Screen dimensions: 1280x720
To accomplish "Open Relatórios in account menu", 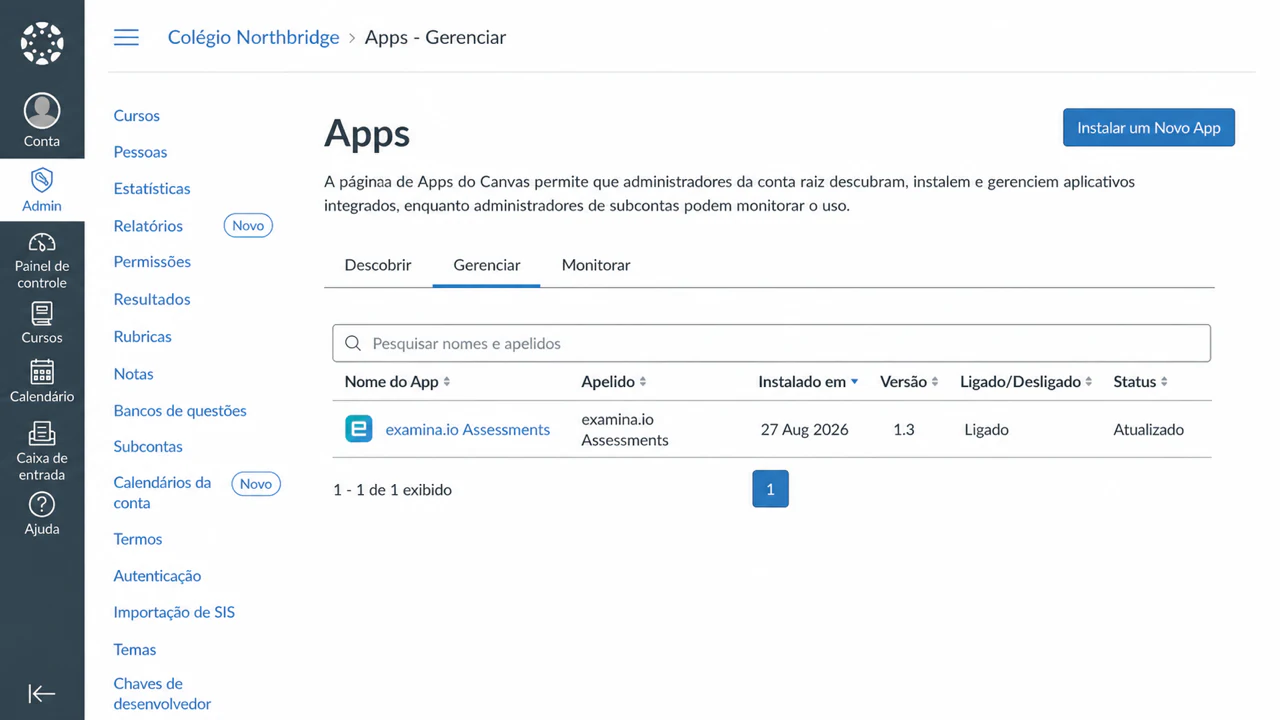I will click(148, 226).
